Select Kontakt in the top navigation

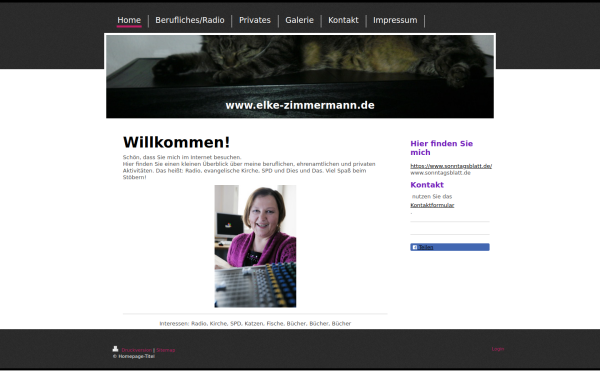[x=343, y=20]
